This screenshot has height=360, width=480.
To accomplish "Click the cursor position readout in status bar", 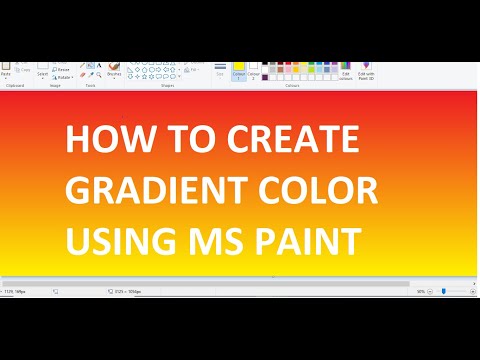I will [x=14, y=291].
